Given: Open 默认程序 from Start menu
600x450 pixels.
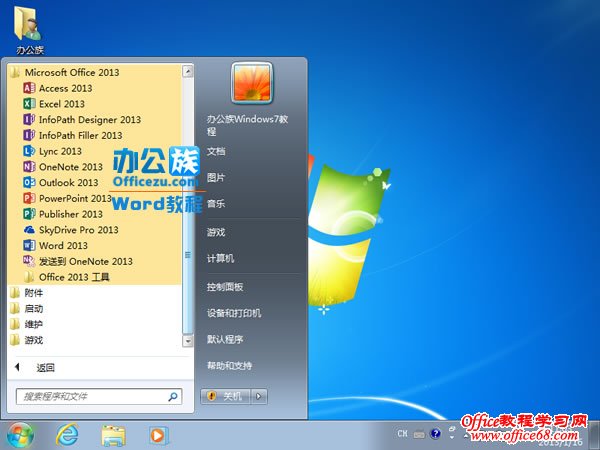Looking at the screenshot, I should (x=225, y=339).
